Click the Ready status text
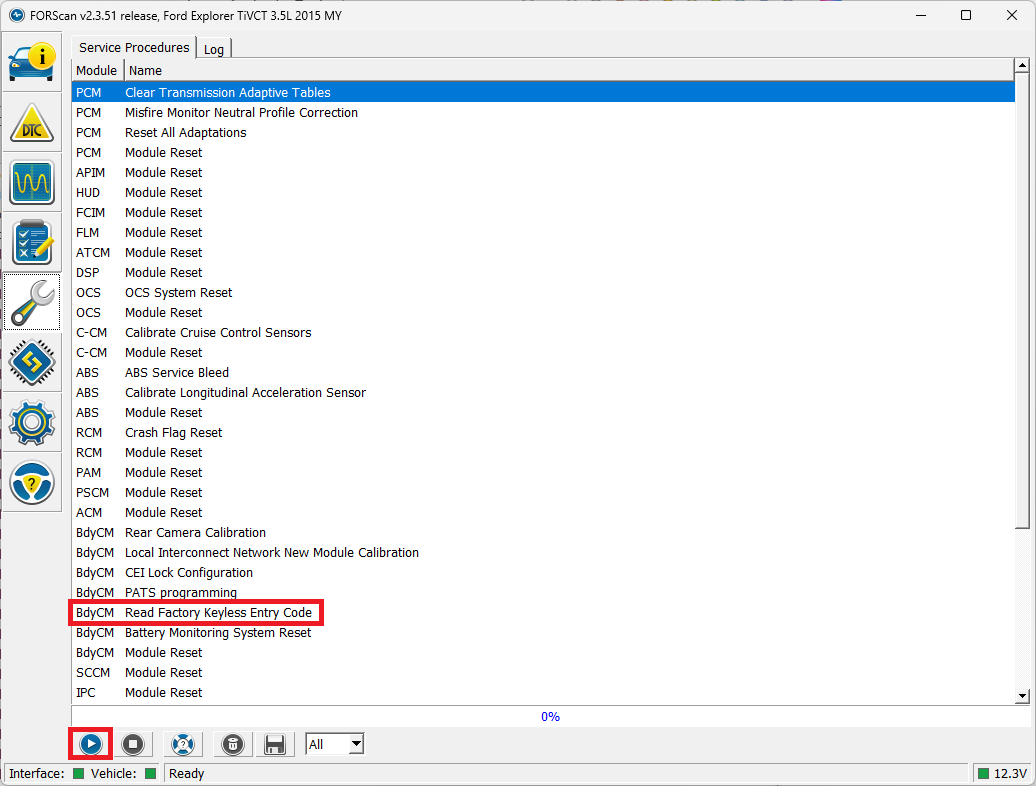The width and height of the screenshot is (1036, 786). point(186,773)
